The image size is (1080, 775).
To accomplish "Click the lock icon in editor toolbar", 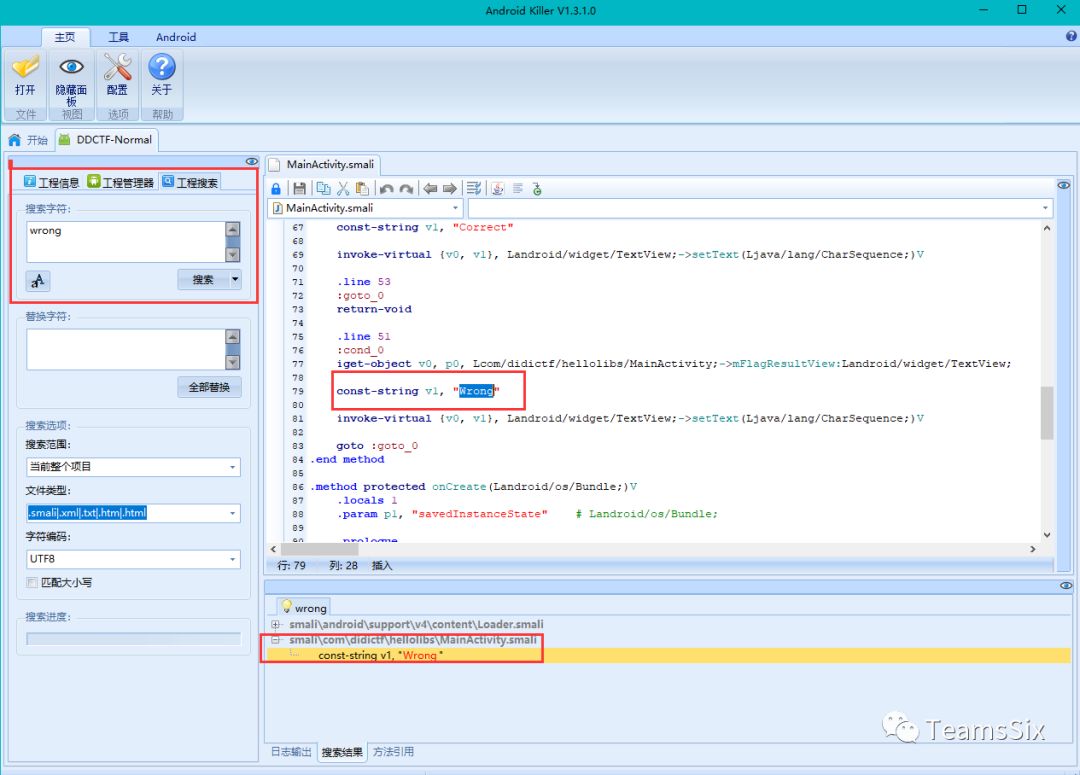I will pyautogui.click(x=276, y=189).
